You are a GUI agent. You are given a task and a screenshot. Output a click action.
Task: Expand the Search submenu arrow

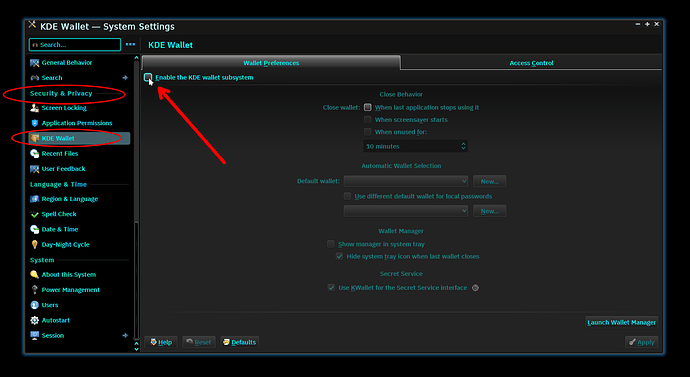(x=125, y=78)
